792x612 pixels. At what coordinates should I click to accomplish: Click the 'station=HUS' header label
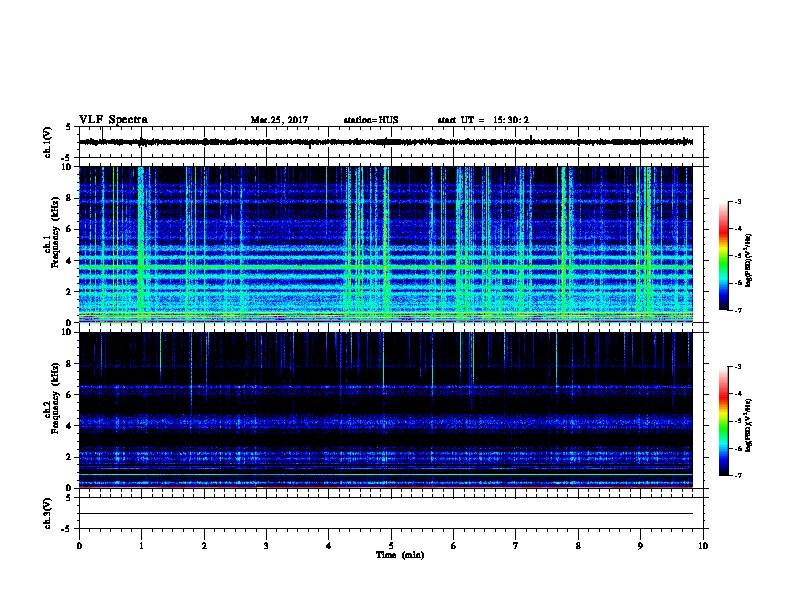click(371, 120)
